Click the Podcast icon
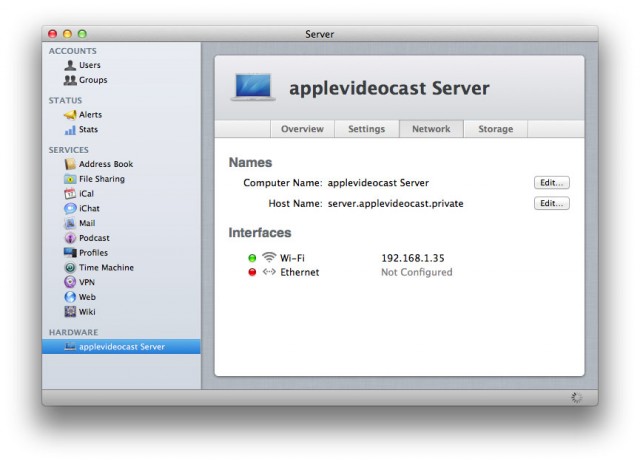This screenshot has height=464, width=640. click(x=70, y=238)
